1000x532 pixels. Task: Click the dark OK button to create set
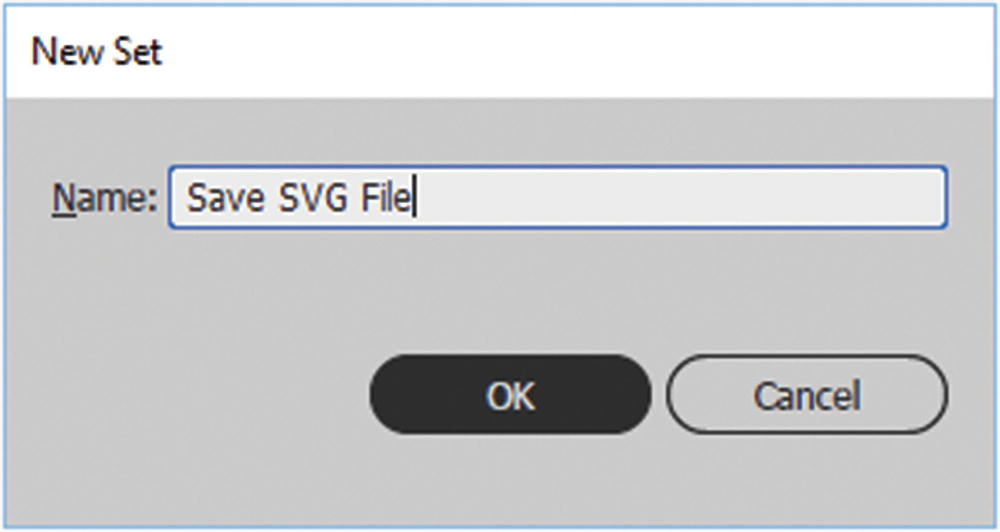point(510,395)
